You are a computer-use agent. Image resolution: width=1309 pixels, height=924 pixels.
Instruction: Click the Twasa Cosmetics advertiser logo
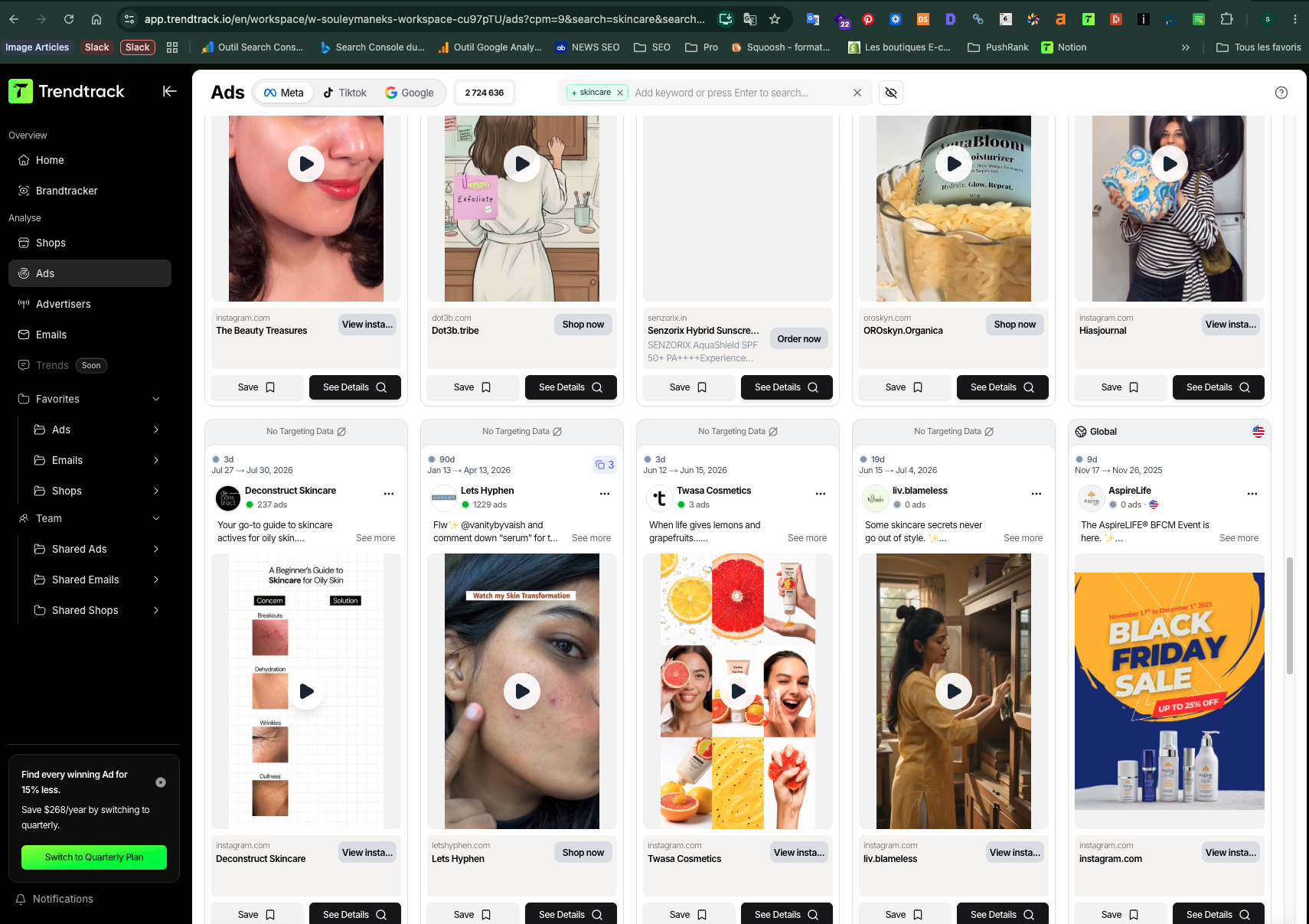pyautogui.click(x=660, y=498)
